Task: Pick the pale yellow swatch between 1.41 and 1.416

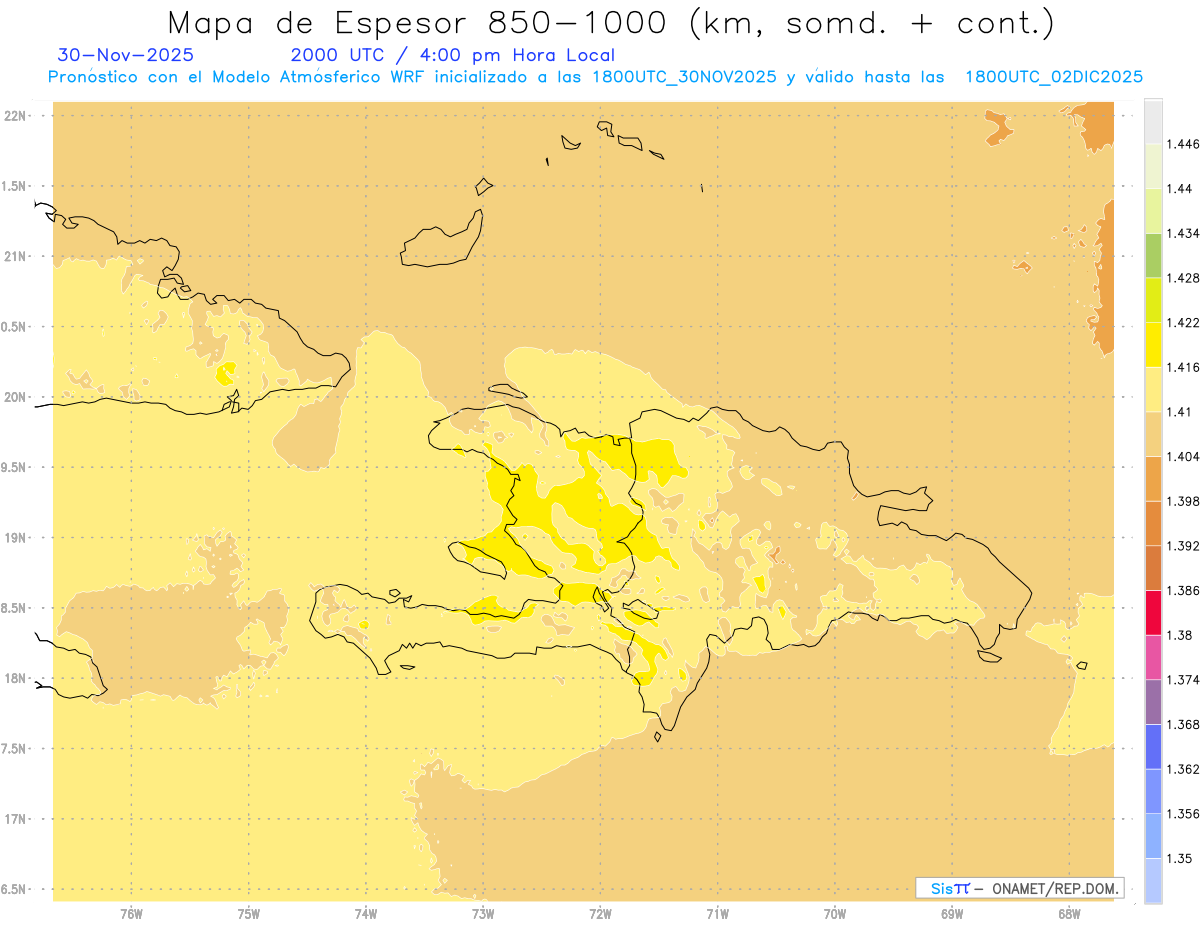Action: 1153,389
